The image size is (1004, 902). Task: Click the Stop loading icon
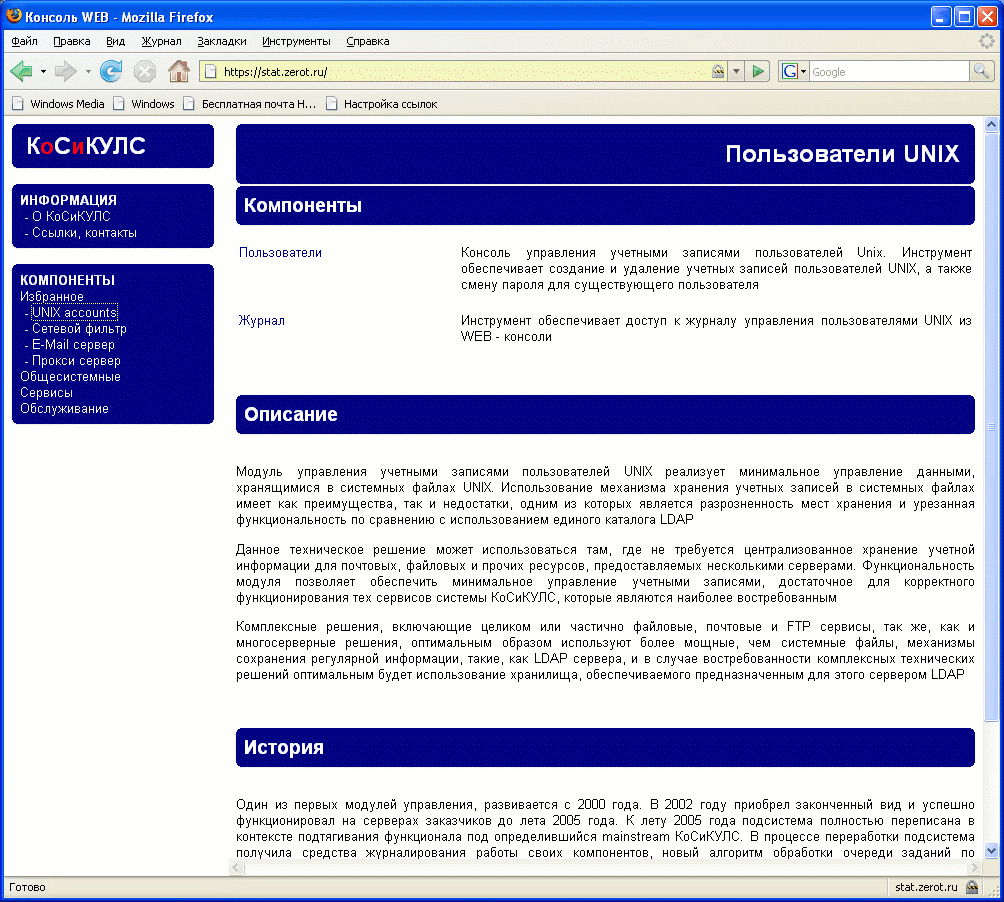point(145,71)
